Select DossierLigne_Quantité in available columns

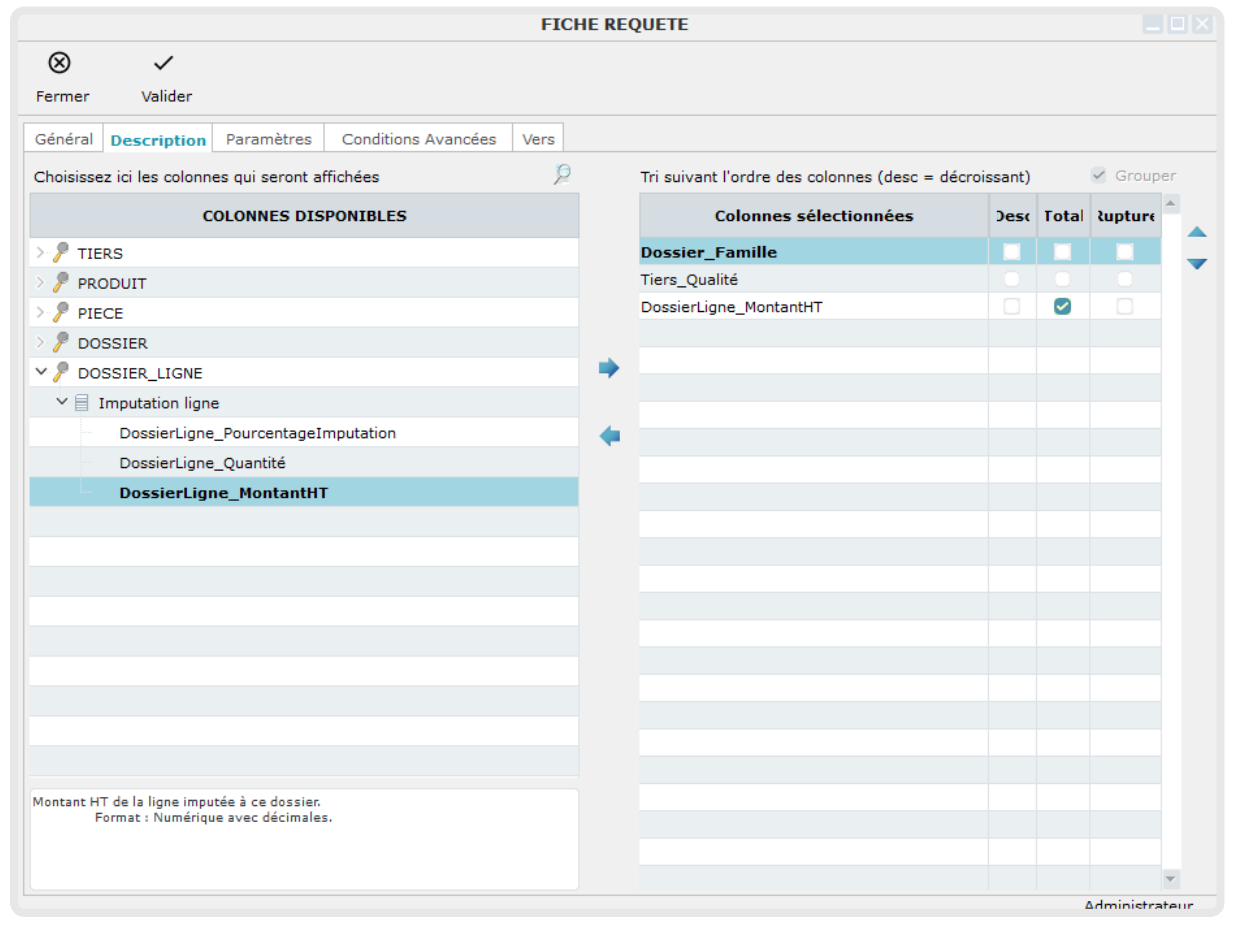(x=203, y=463)
